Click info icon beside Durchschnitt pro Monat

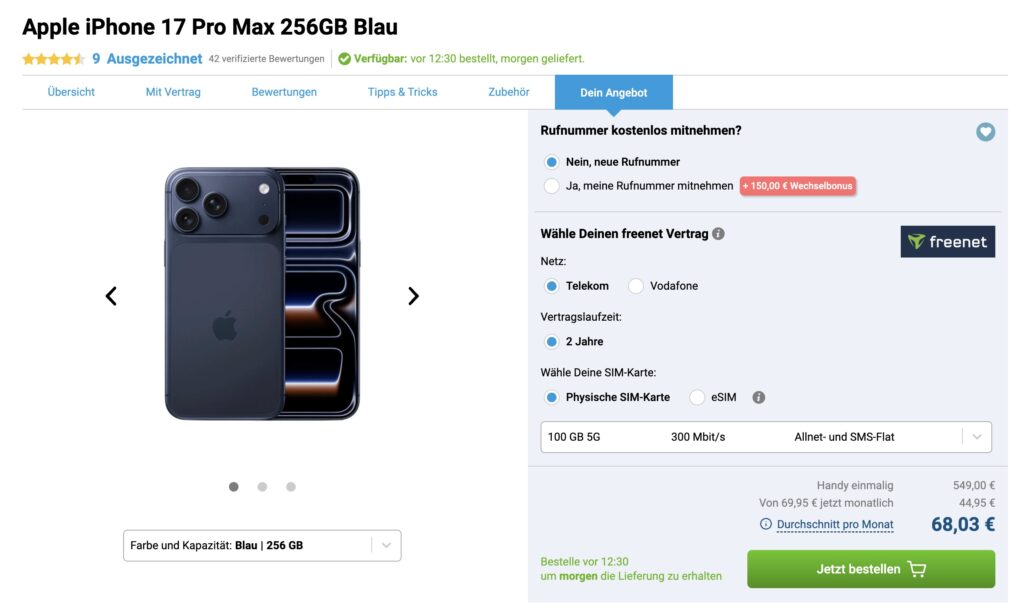(766, 524)
